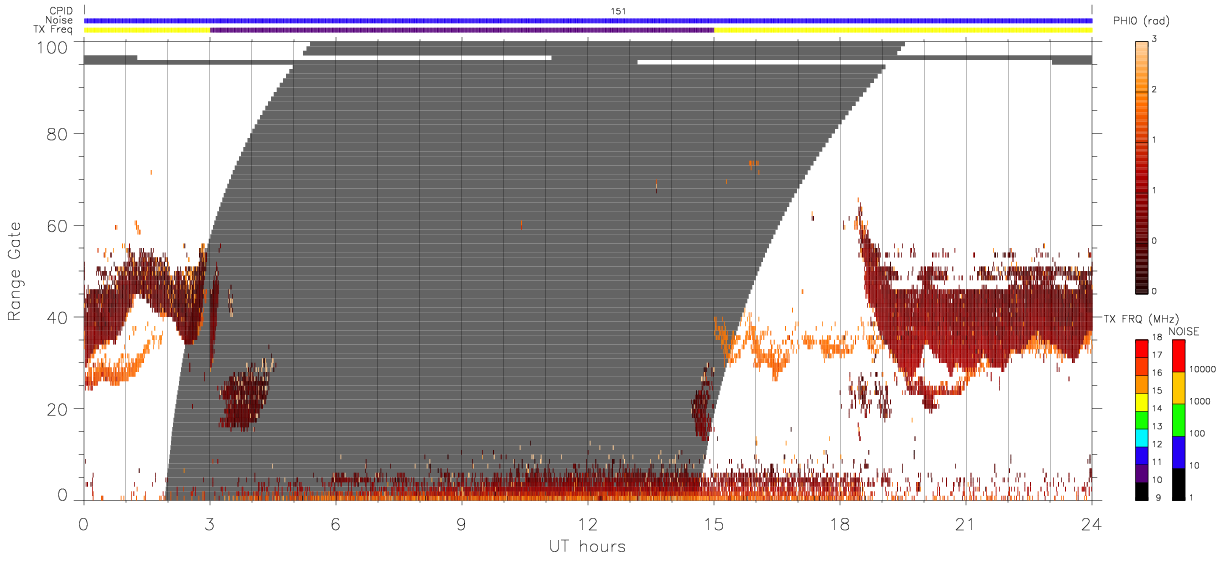Click the NOISE legend value 1000
This screenshot has width=1228, height=567.
click(1201, 401)
